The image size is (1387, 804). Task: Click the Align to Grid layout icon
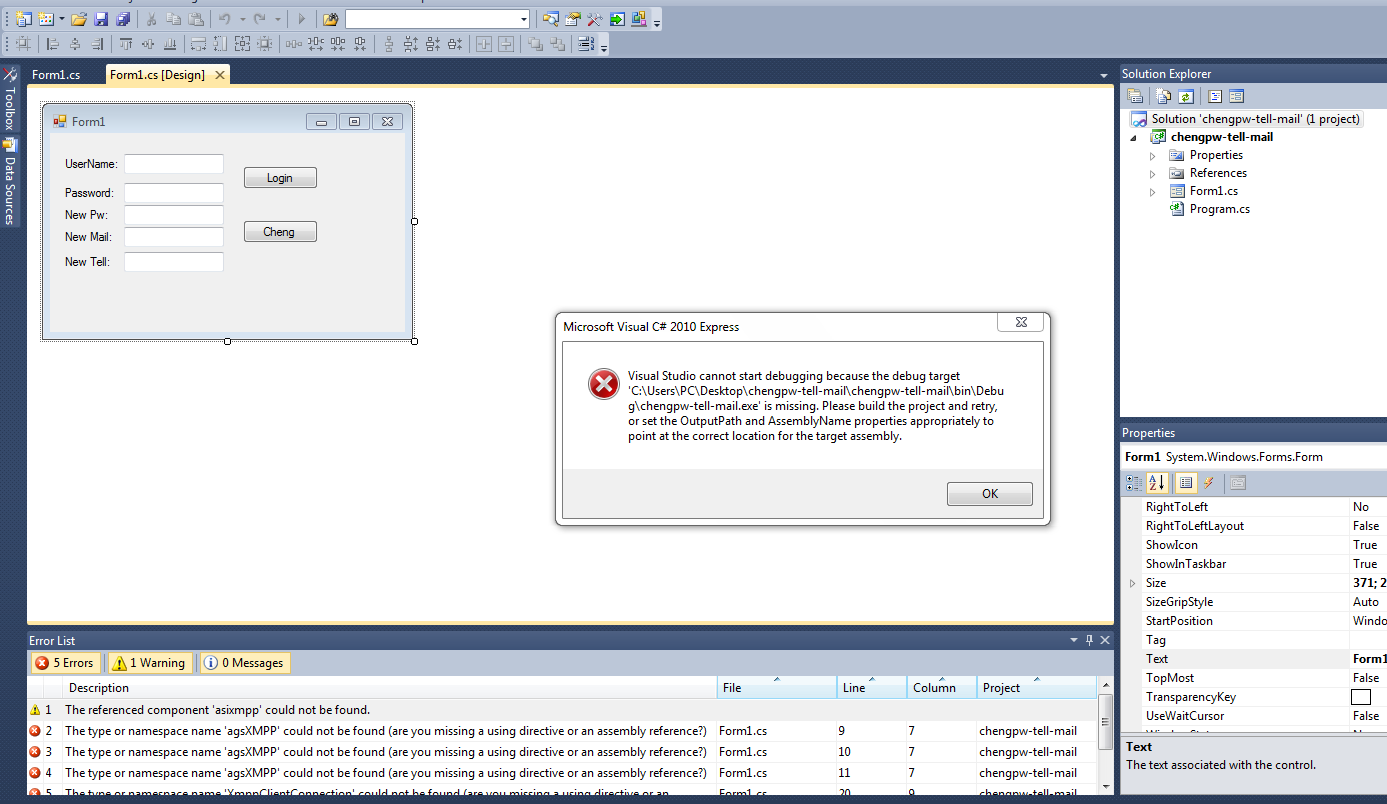23,44
